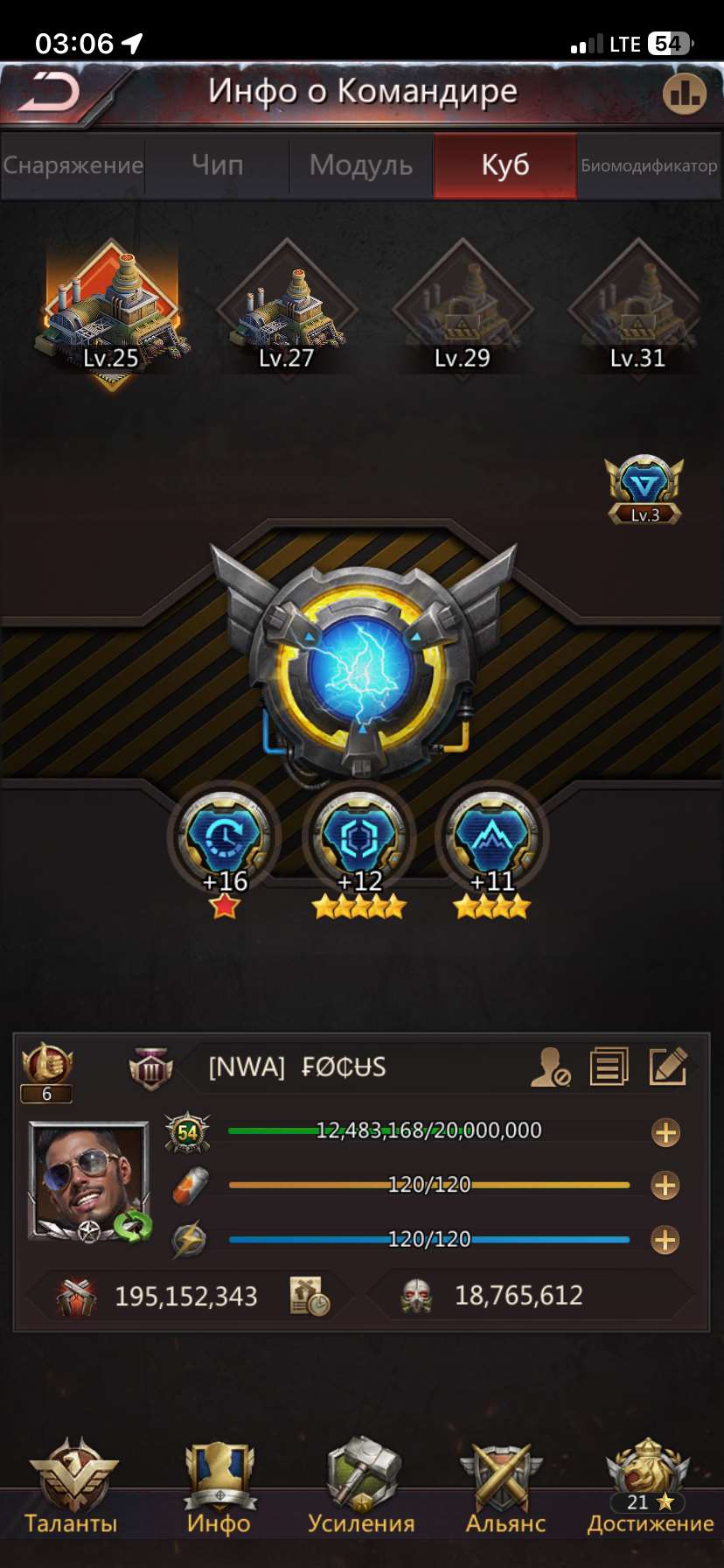Switch to the Чип tab

click(x=217, y=164)
